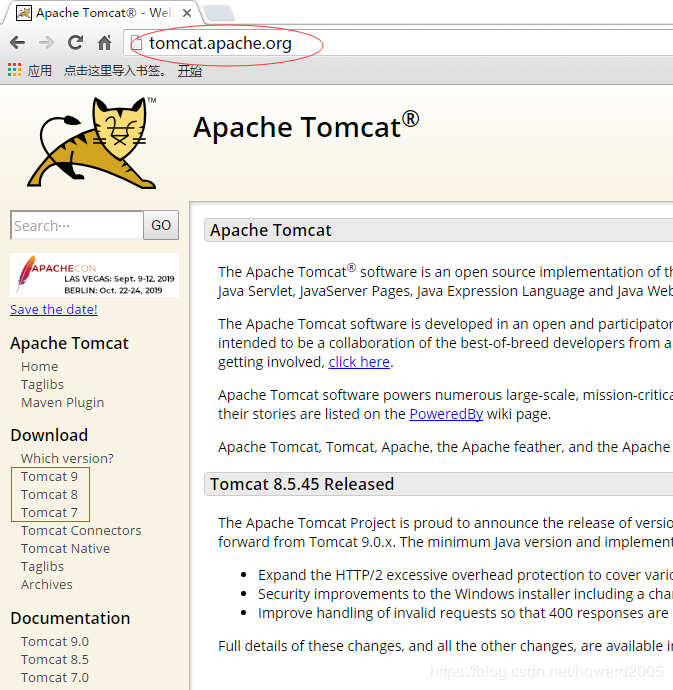
Task: Open a new tab with the new-tab button
Action: click(x=219, y=13)
